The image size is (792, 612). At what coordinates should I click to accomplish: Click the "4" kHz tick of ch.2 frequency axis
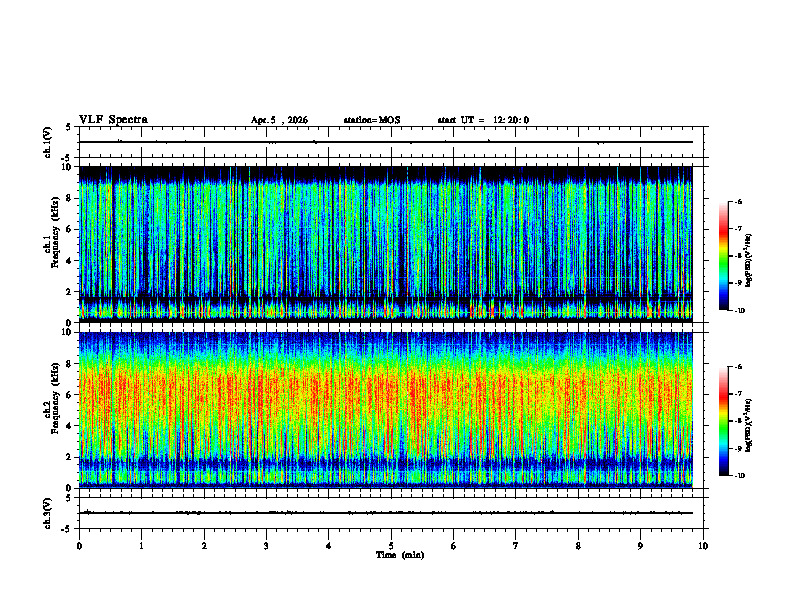coord(70,426)
